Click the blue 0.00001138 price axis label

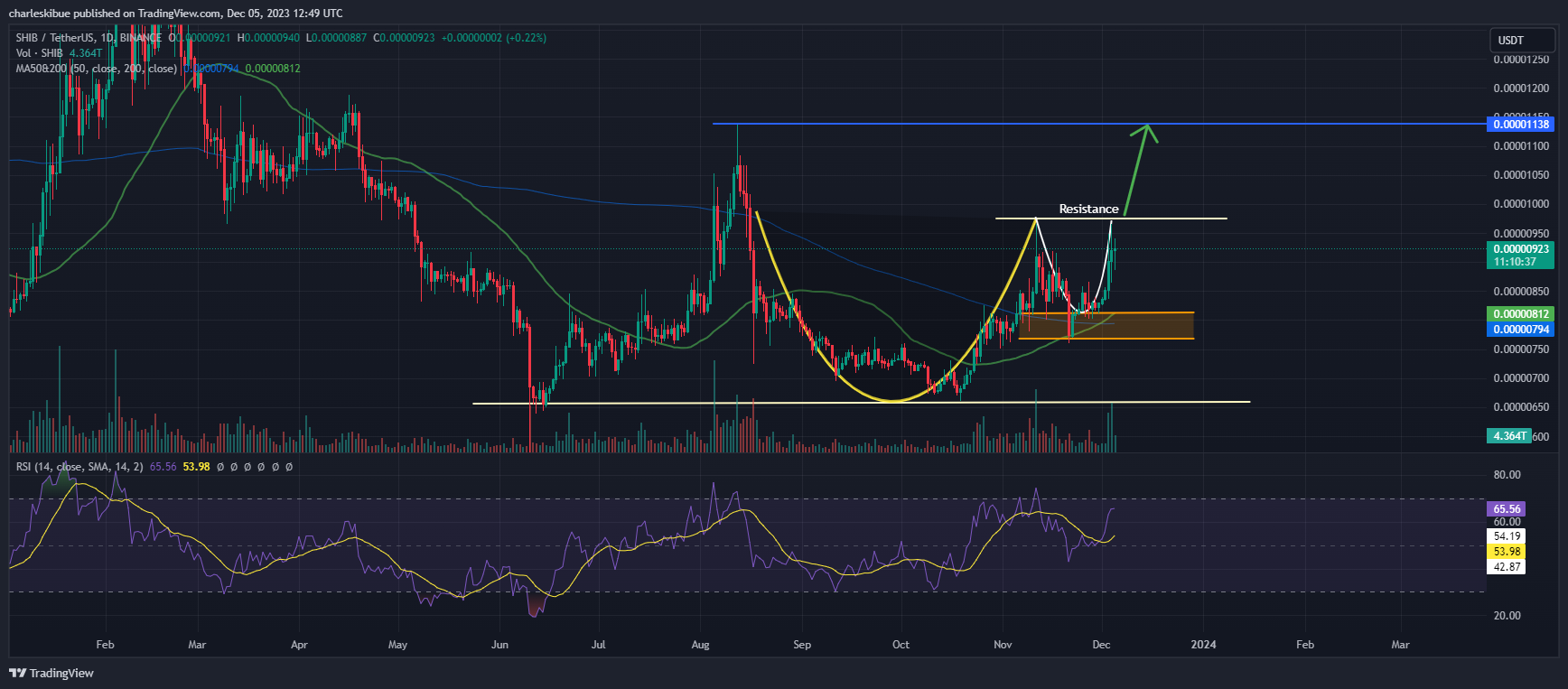click(1520, 125)
